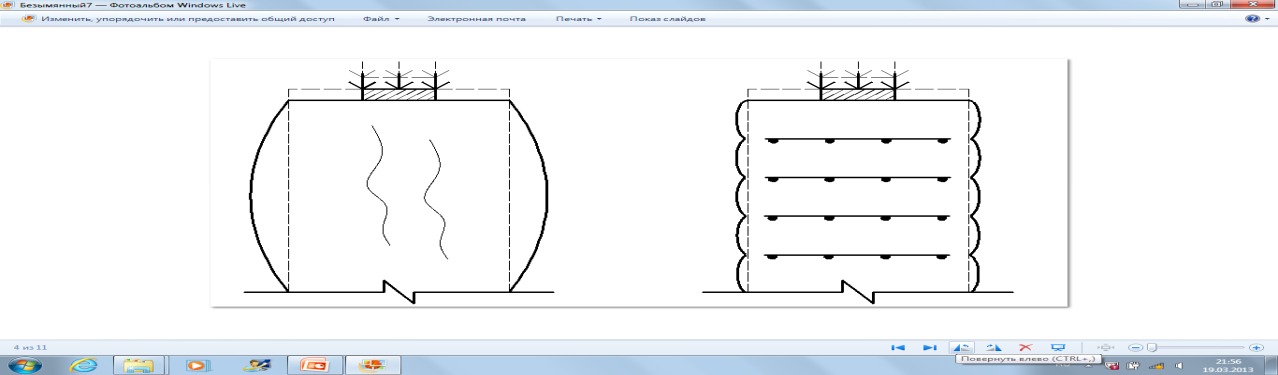Open network signal tray icon
This screenshot has height=375, width=1278.
pos(1156,366)
